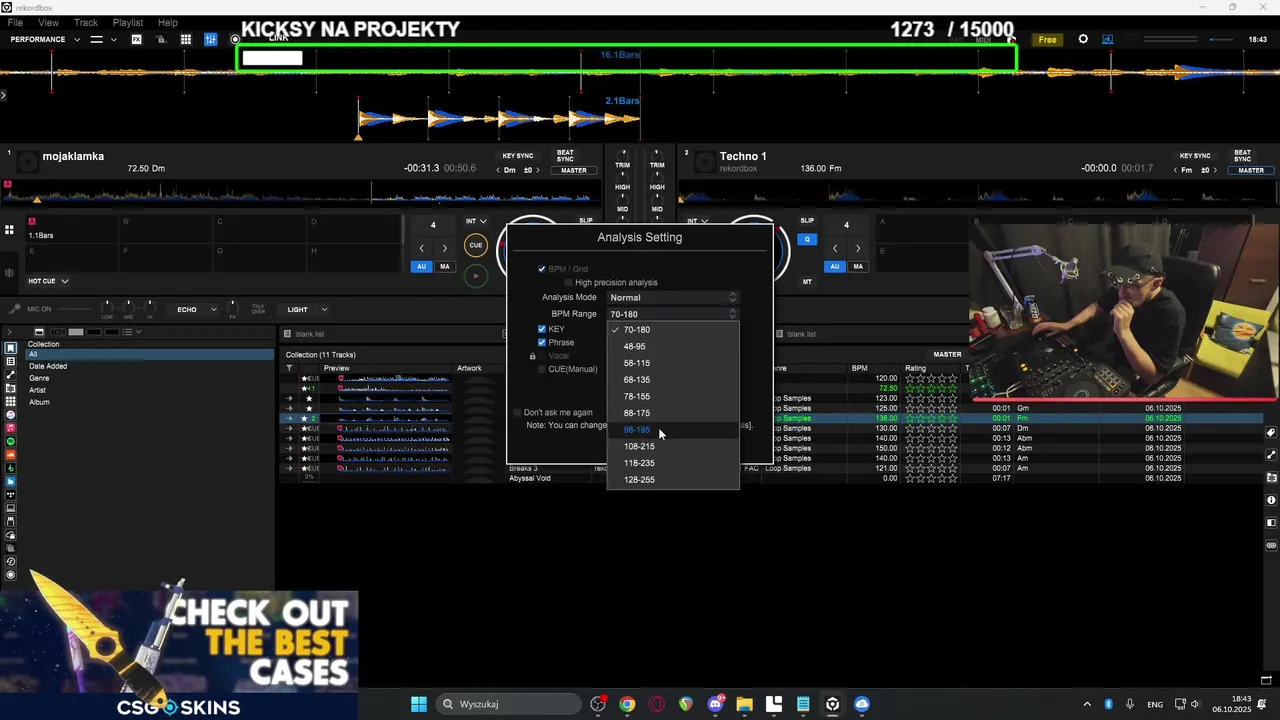
Task: Enable CUE(Manual) checkbox
Action: [542, 369]
